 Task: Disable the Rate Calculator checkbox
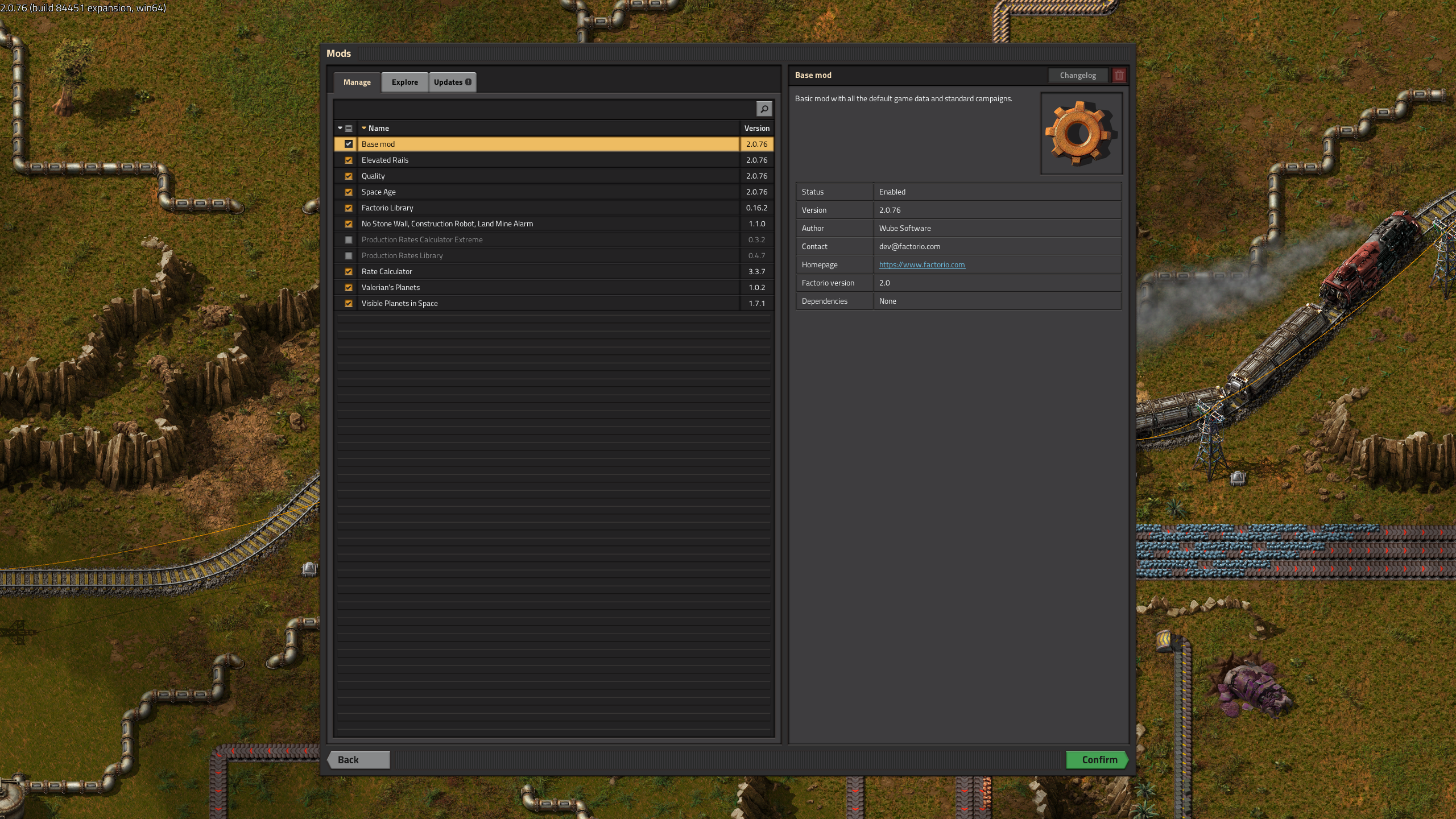pos(349,271)
